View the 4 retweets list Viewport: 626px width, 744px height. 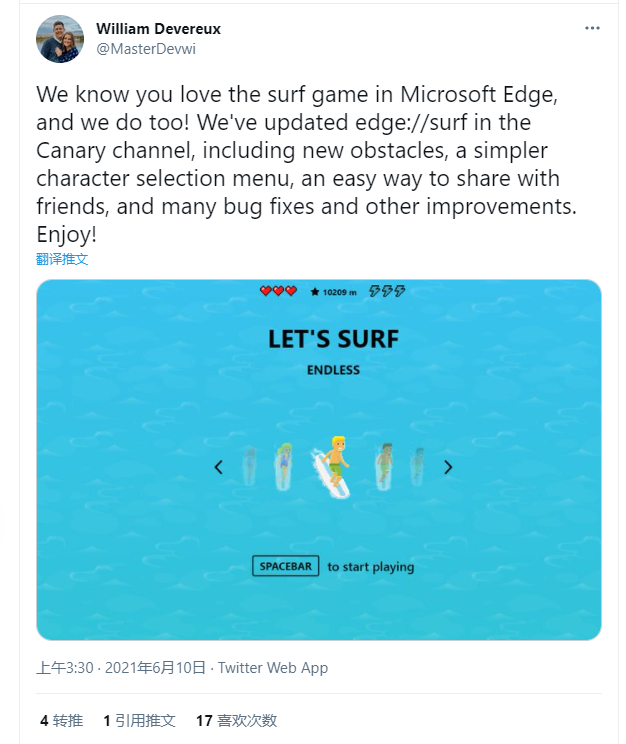click(62, 721)
